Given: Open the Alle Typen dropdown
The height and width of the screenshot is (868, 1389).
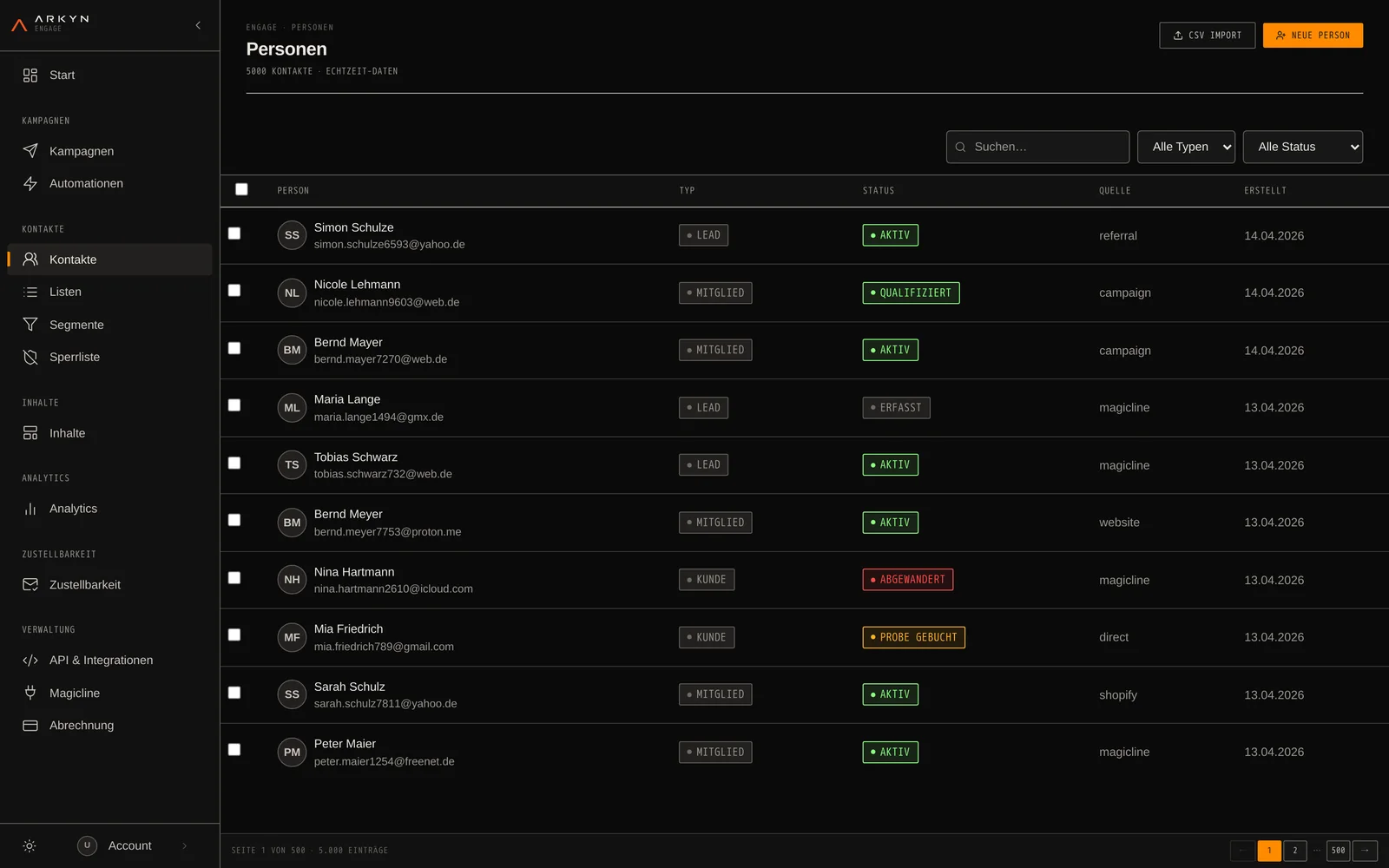Looking at the screenshot, I should coord(1186,147).
